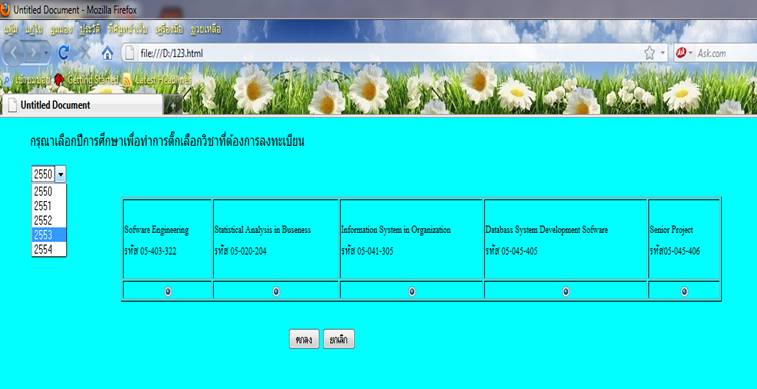The width and height of the screenshot is (757, 389).
Task: Click the 'Databass System Development Sofware' course name
Action: coord(547,230)
